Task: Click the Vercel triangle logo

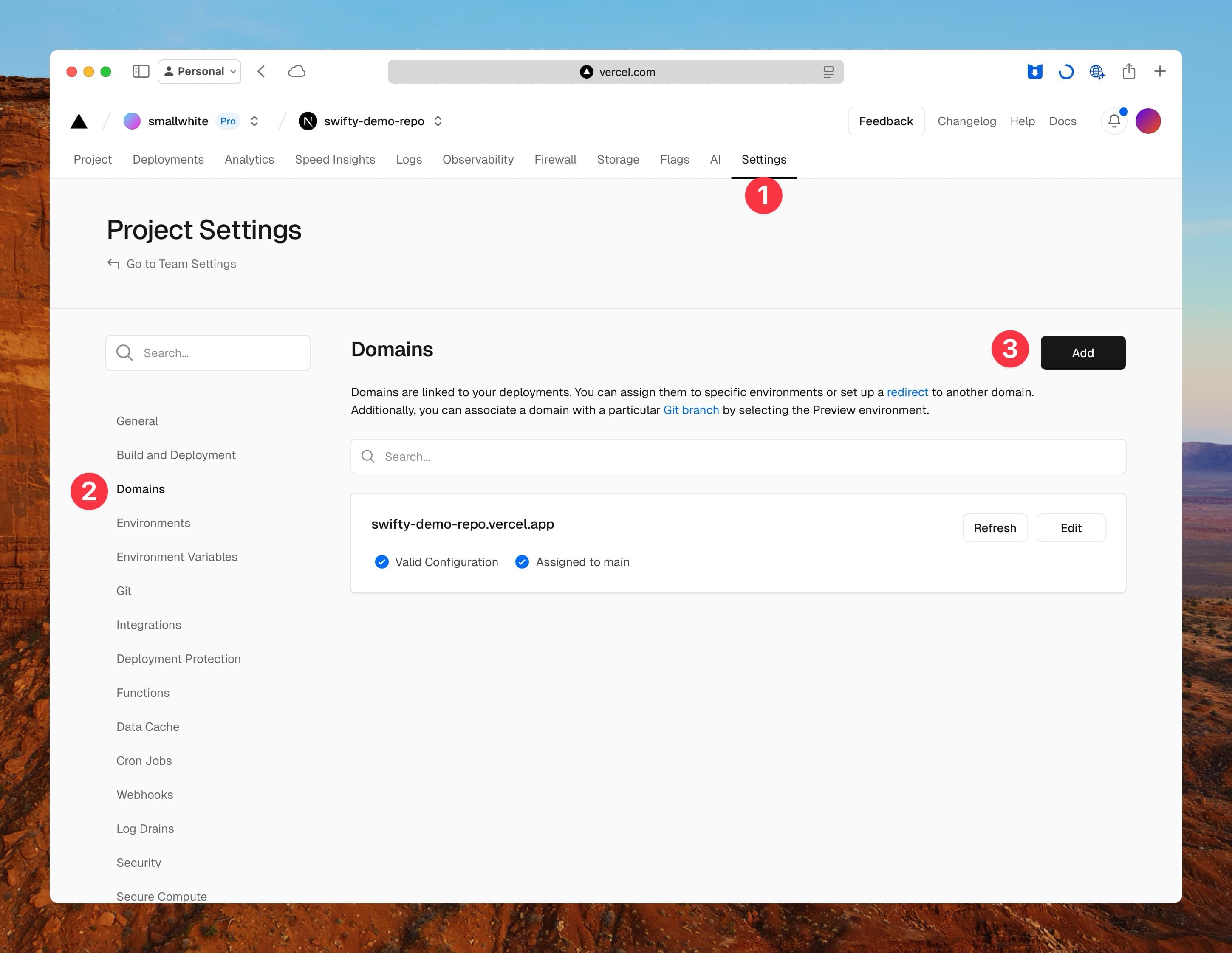Action: (79, 121)
